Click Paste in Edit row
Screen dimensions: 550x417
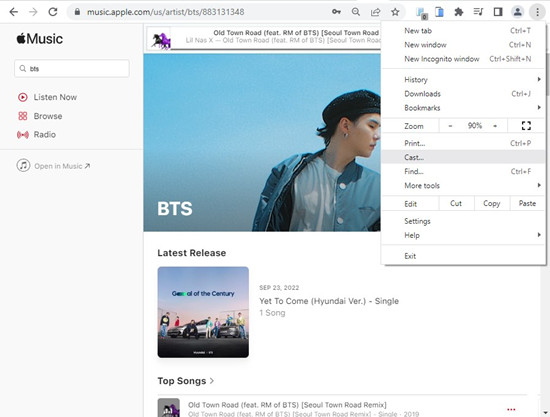pos(527,203)
